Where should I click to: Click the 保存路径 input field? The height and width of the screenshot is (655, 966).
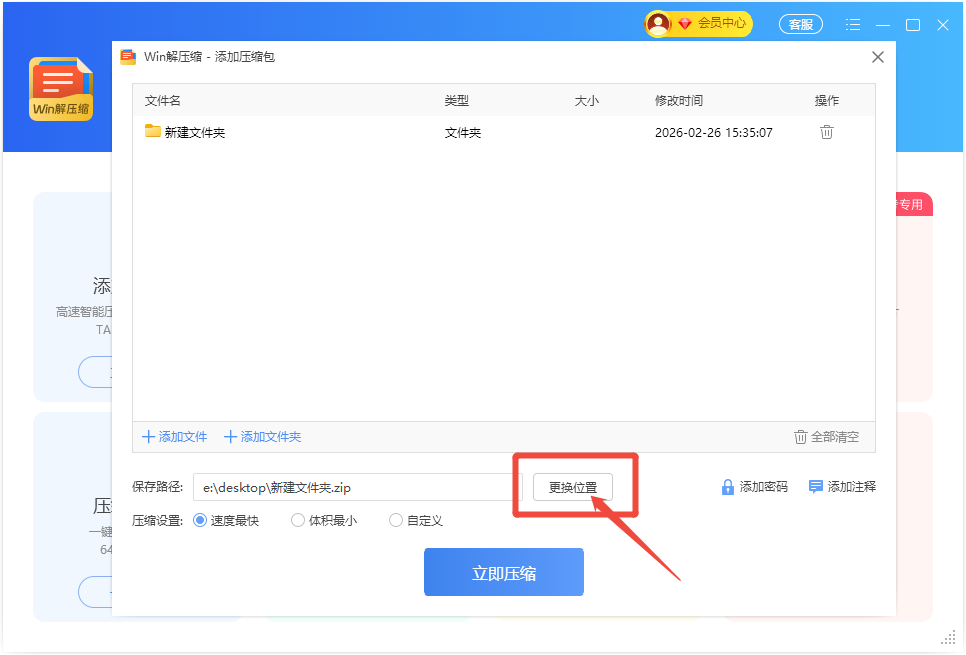pyautogui.click(x=356, y=487)
